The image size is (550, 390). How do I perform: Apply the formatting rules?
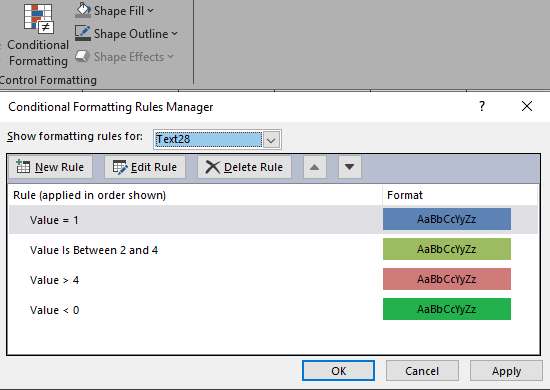pyautogui.click(x=506, y=371)
